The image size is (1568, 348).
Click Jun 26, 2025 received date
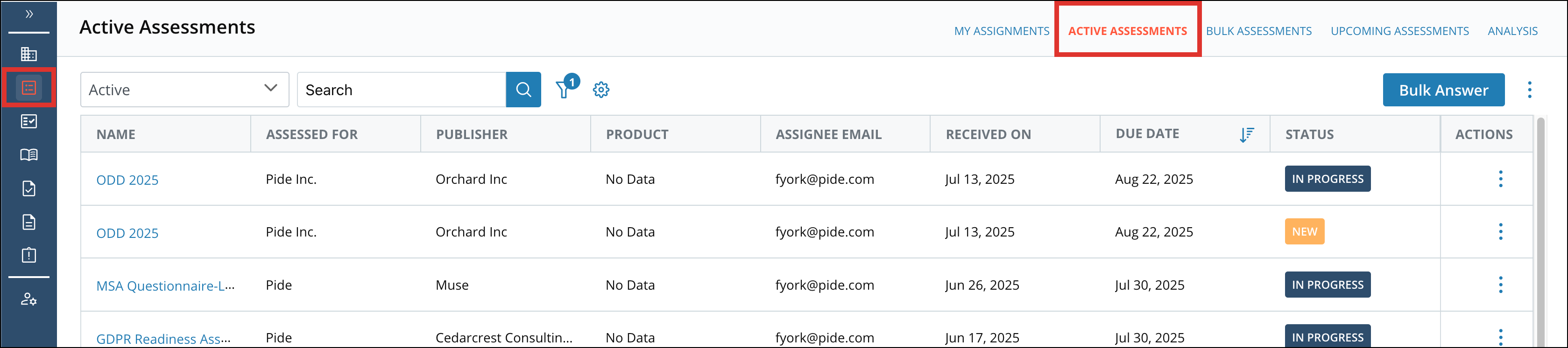[982, 285]
